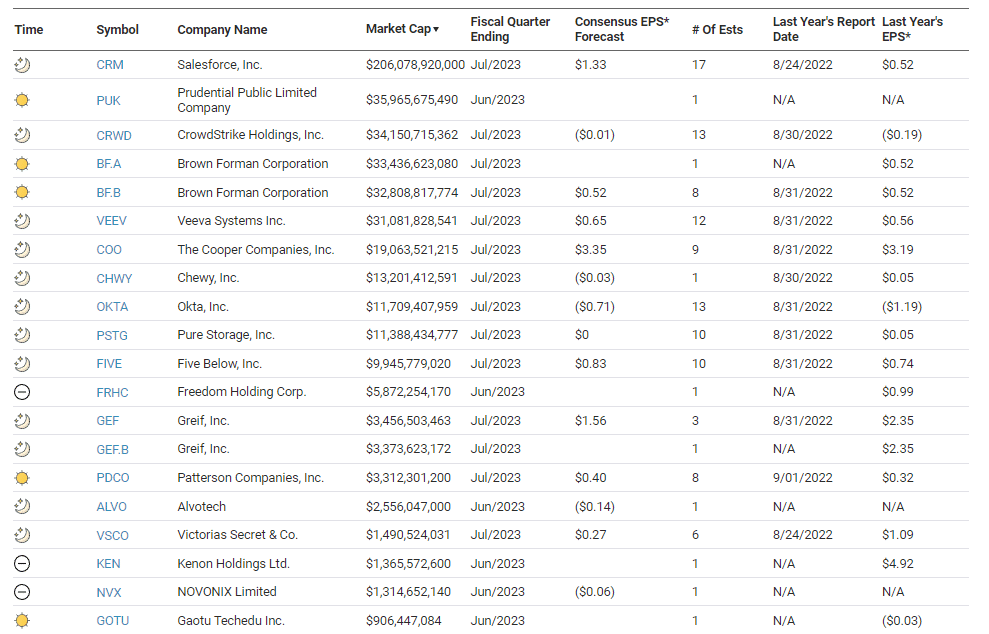Open the VEEV stock link
Viewport: 989px width, 634px height.
point(112,221)
